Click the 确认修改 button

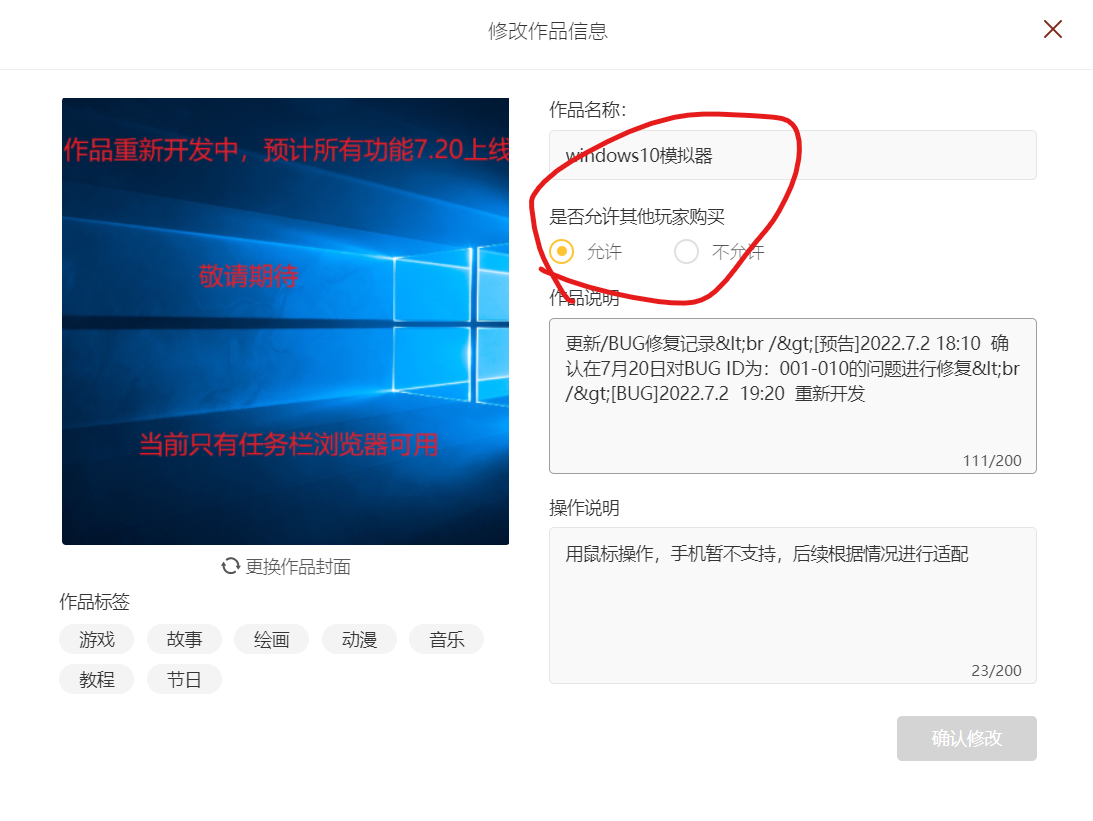coord(966,738)
